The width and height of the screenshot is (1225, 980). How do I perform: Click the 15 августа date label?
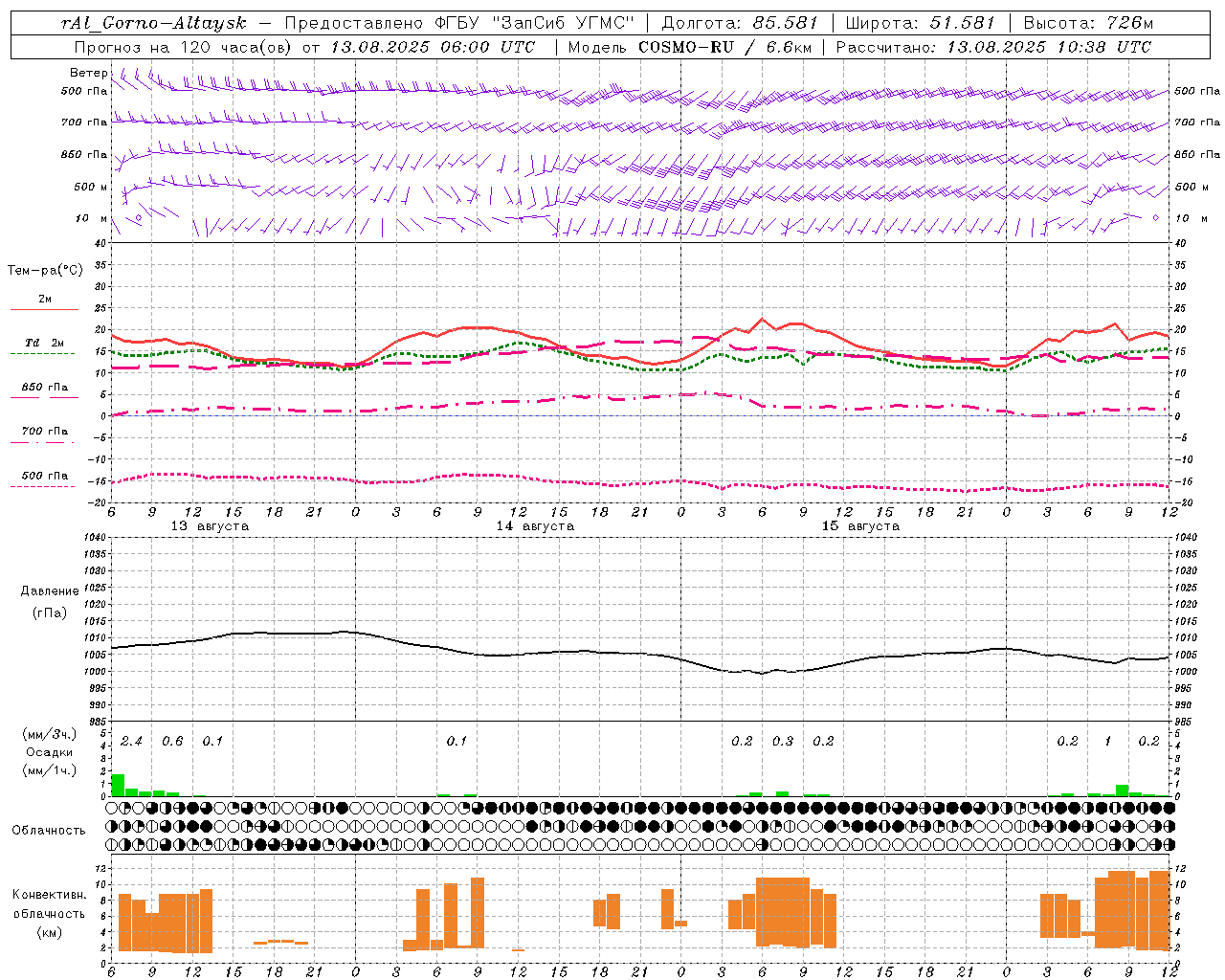tap(860, 526)
